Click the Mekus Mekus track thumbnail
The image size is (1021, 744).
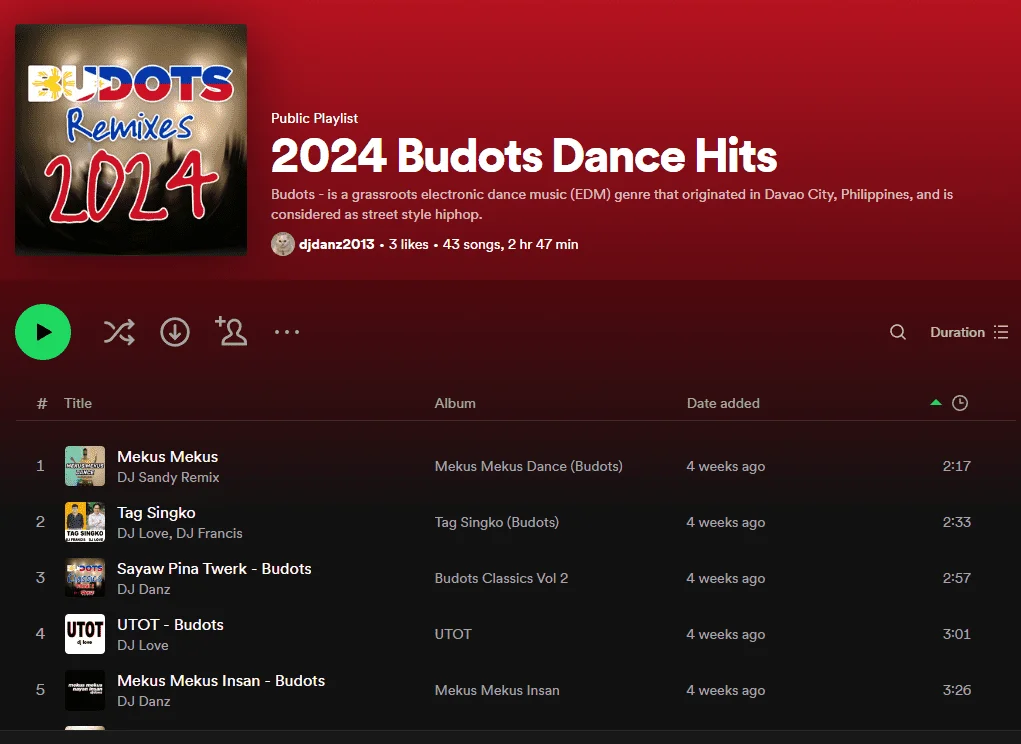click(85, 466)
